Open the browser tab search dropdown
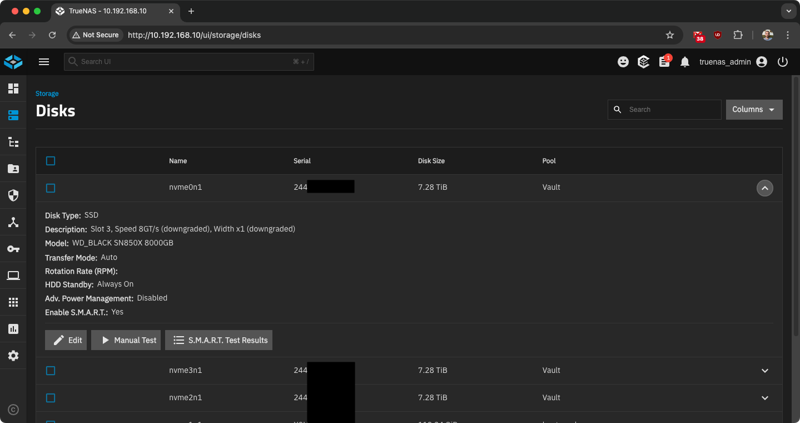 click(788, 11)
